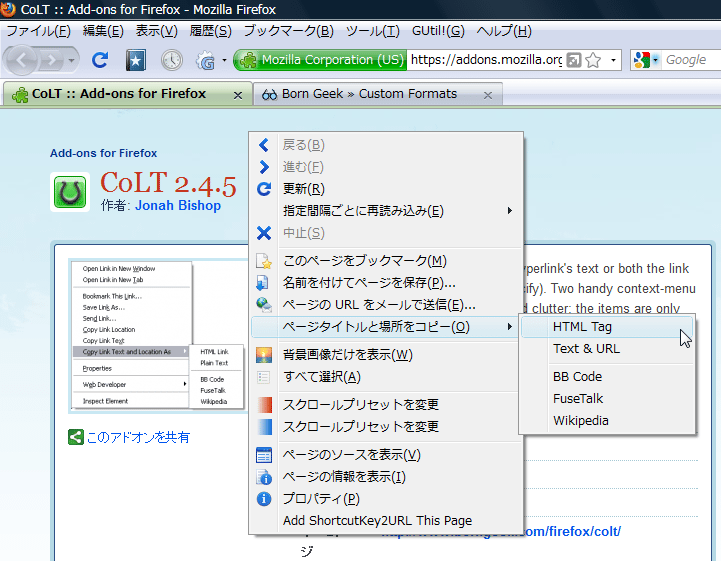Screen dimensions: 721x561
Task: Click the GUtil gear toolbar icon
Action: pyautogui.click(x=206, y=60)
